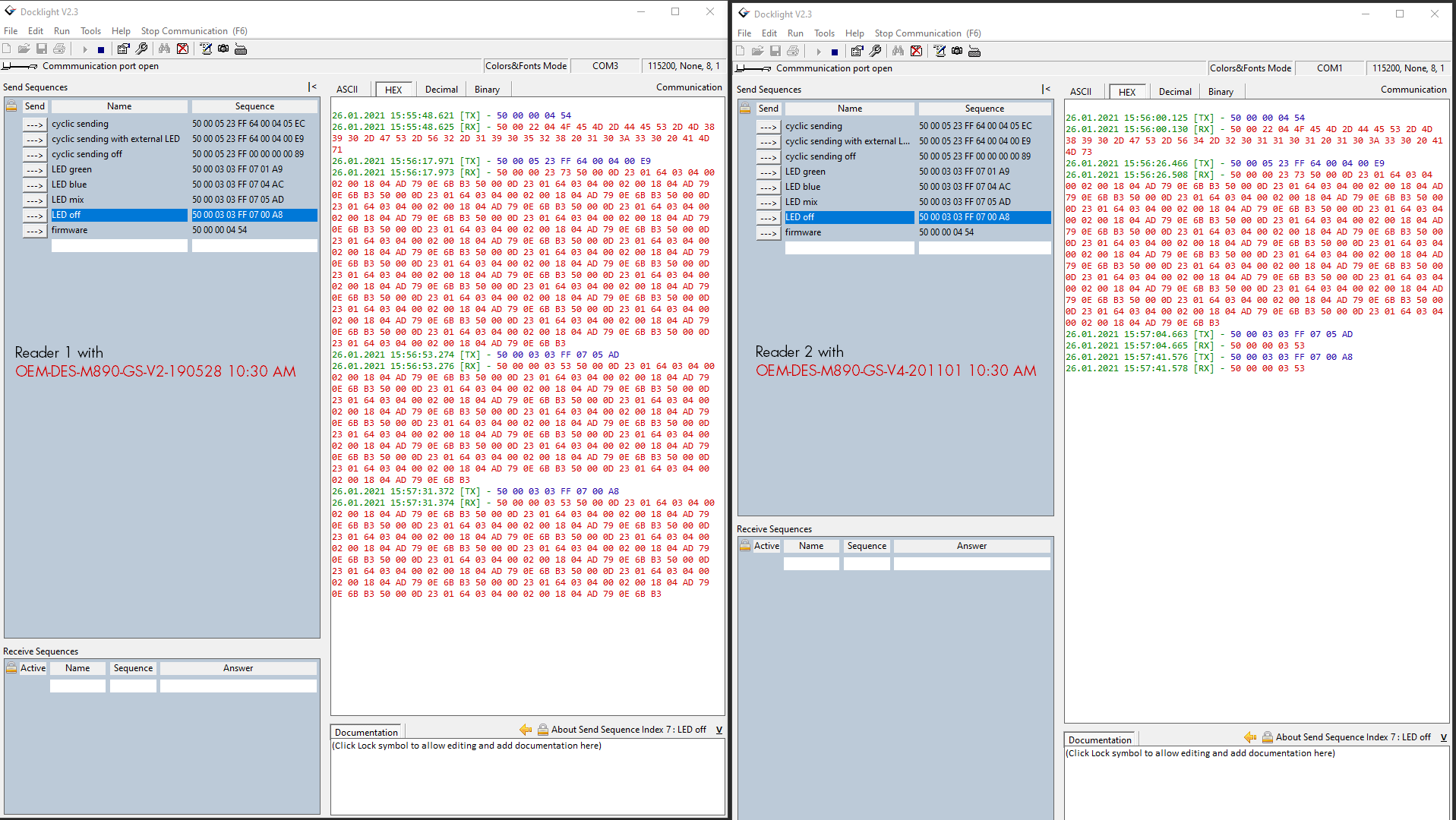Open the keyboard console icon in COM3 window
Screen dimensions: 1456x820
tap(241, 49)
